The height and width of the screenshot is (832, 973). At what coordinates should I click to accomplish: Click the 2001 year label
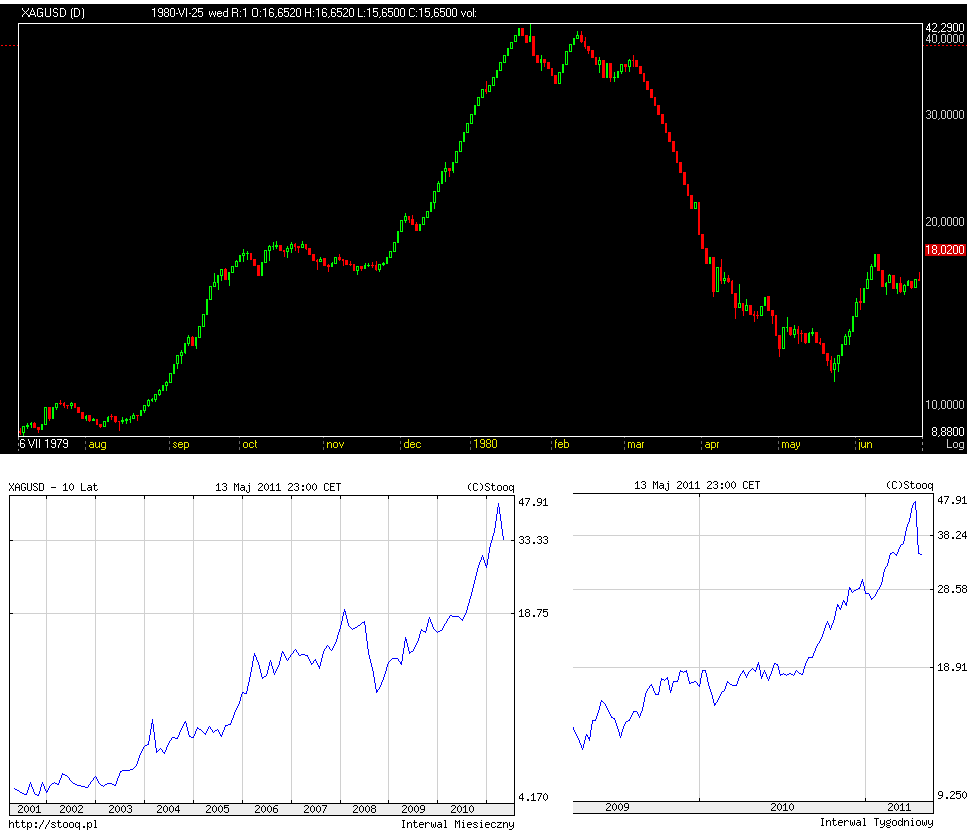[29, 809]
